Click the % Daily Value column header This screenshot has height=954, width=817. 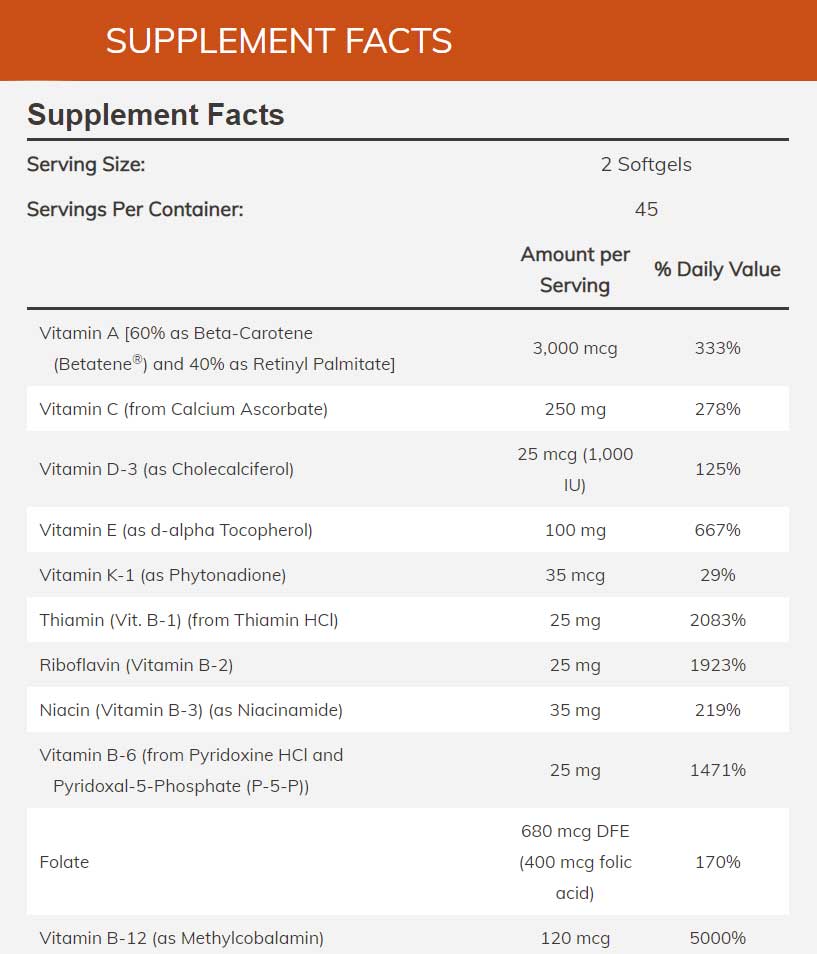coord(717,269)
